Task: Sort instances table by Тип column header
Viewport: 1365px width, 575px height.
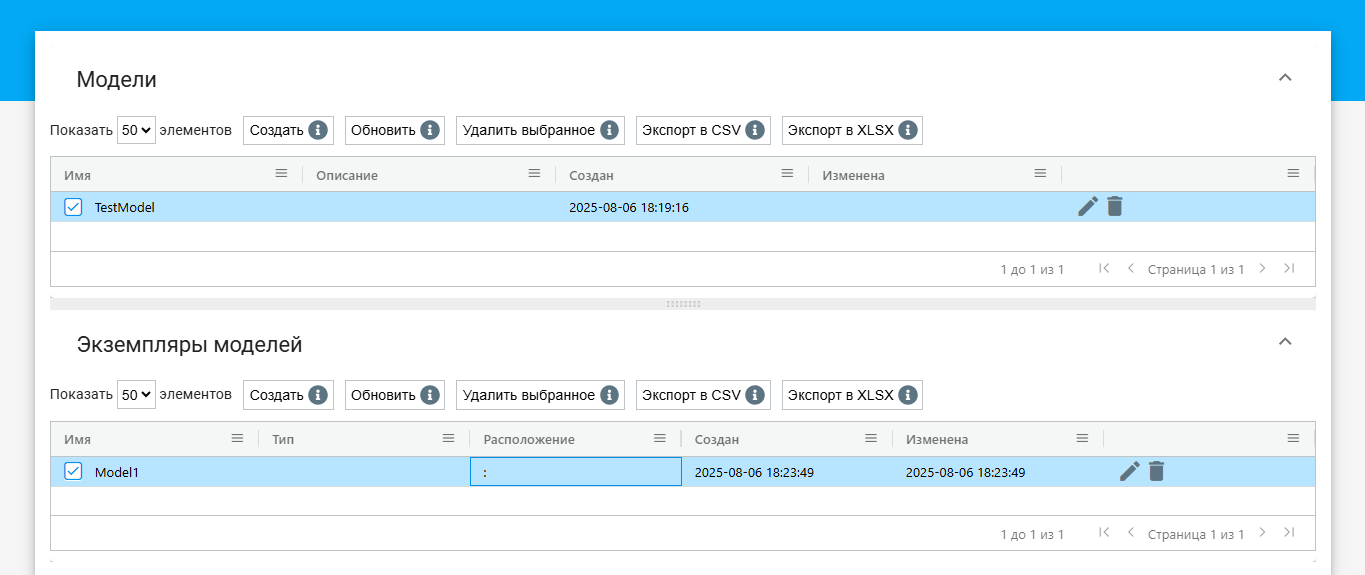Action: coord(283,440)
